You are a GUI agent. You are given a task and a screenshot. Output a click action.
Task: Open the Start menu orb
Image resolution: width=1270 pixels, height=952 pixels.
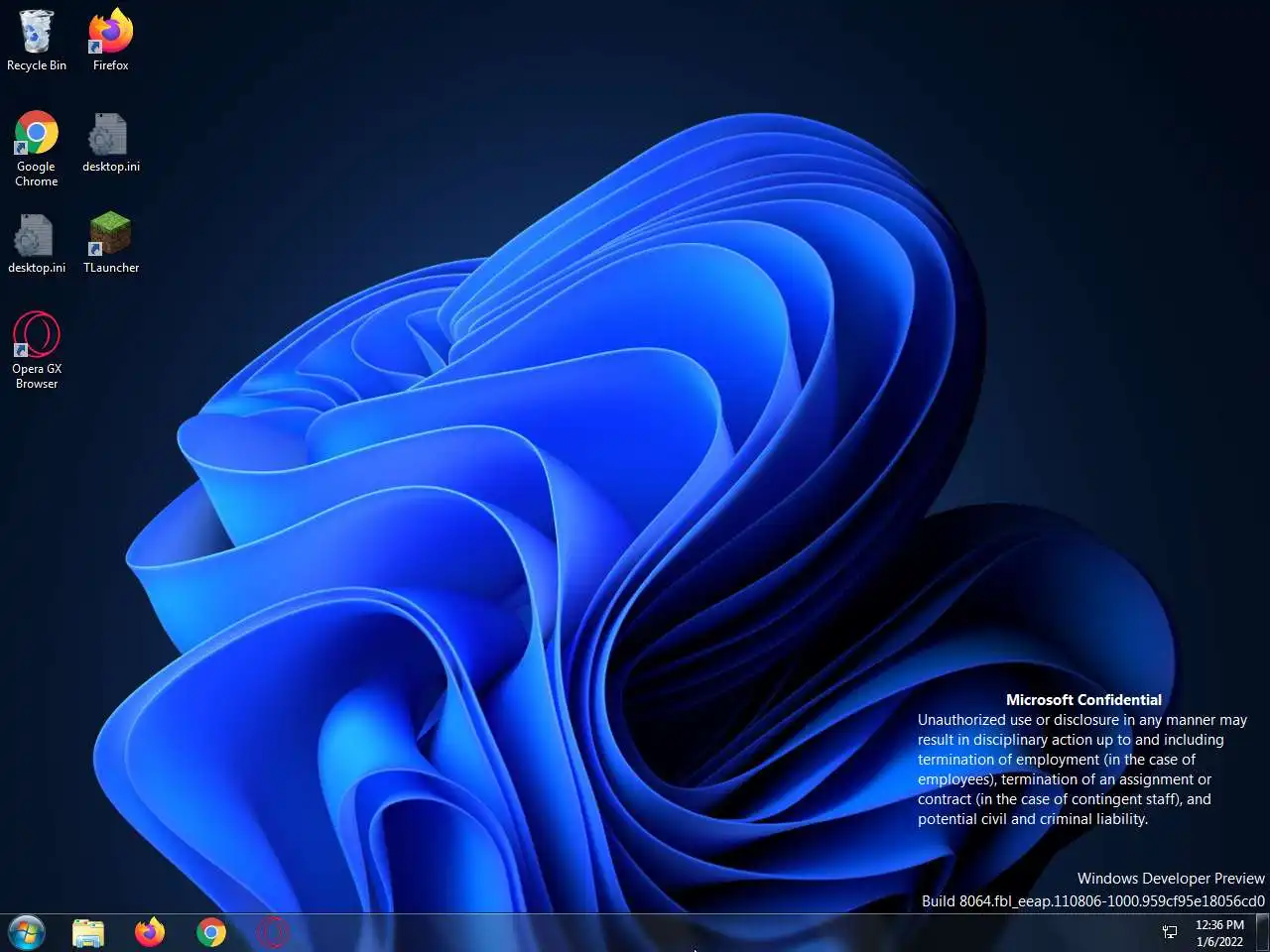[27, 932]
